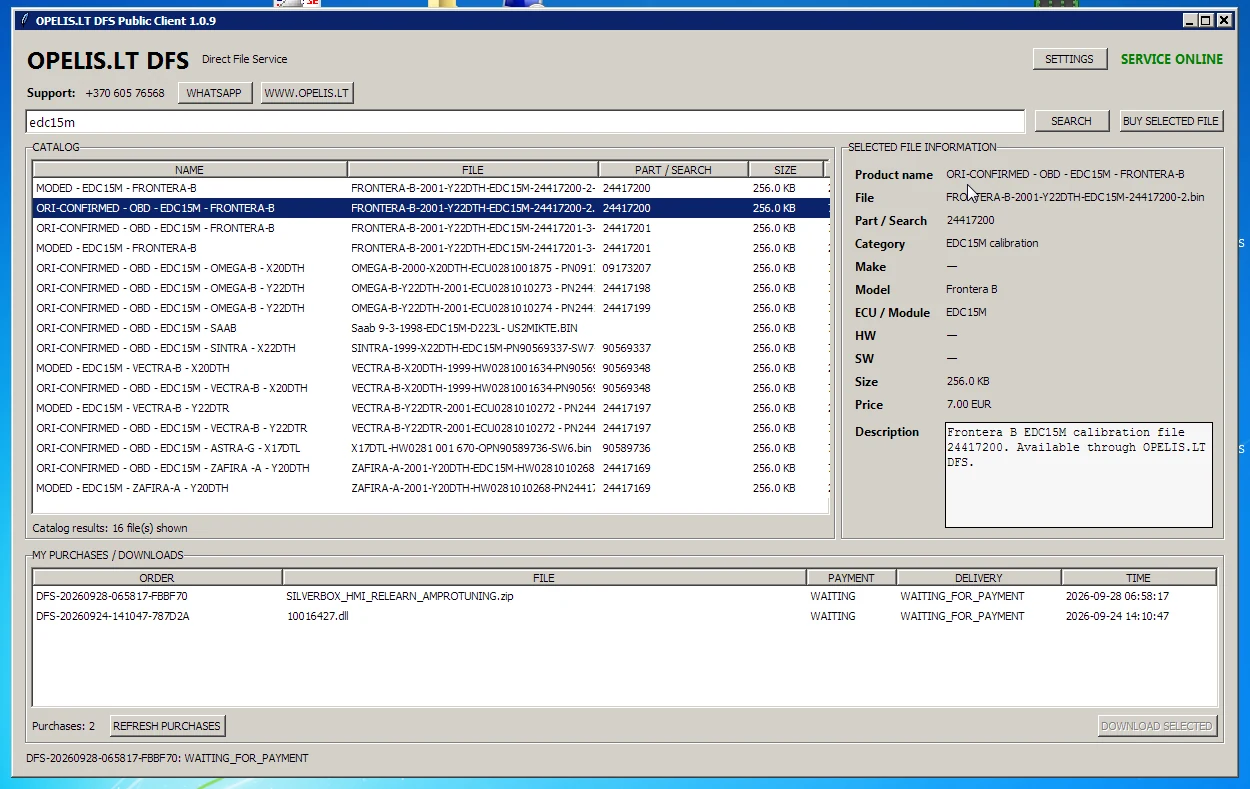
Task: Select ORI-CONFIRMED VECTRA-B X20DTH row
Action: [x=431, y=388]
